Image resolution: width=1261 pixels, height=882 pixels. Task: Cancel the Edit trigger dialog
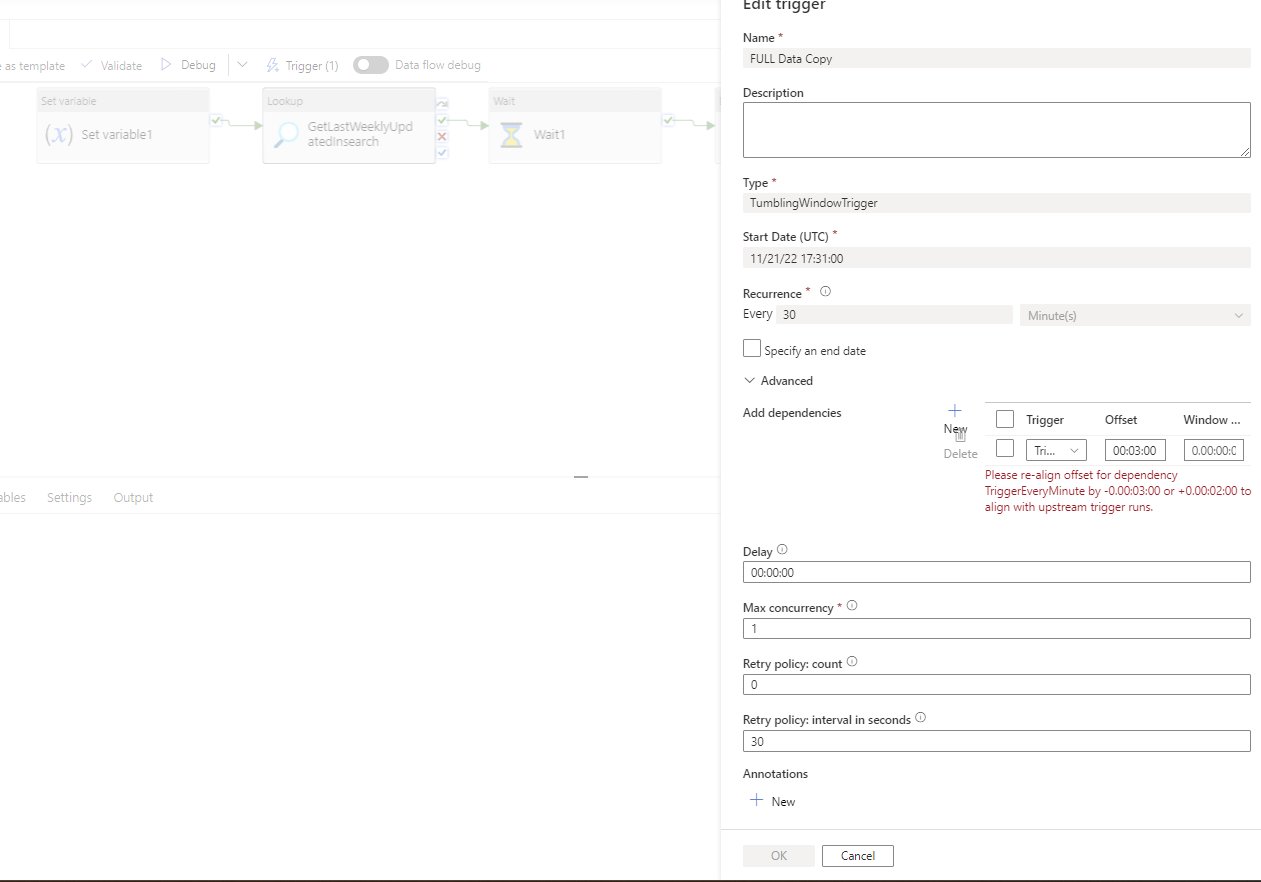[x=857, y=855]
